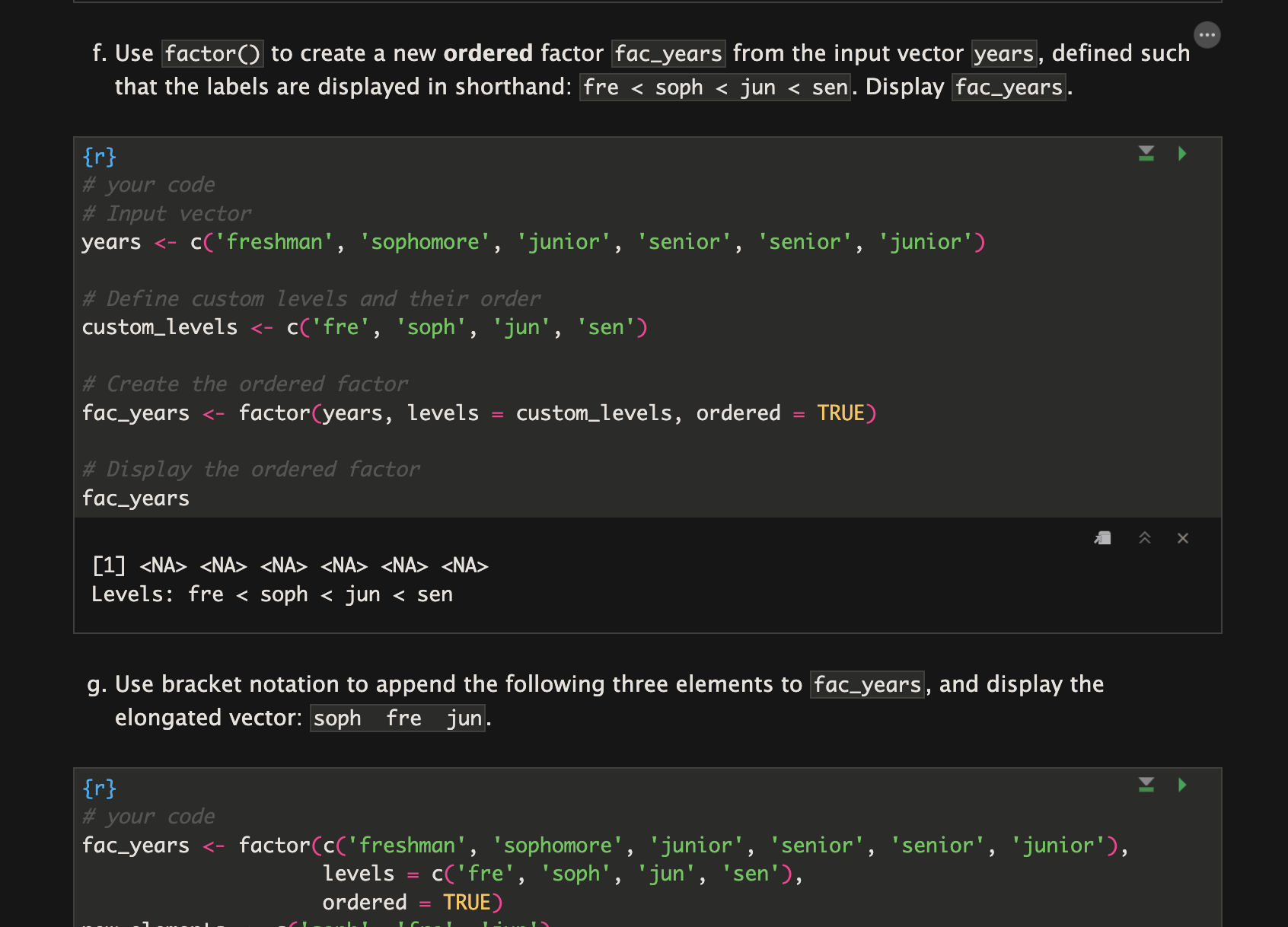The height and width of the screenshot is (927, 1288).
Task: Run all chunks above the second chunk
Action: (x=1145, y=785)
